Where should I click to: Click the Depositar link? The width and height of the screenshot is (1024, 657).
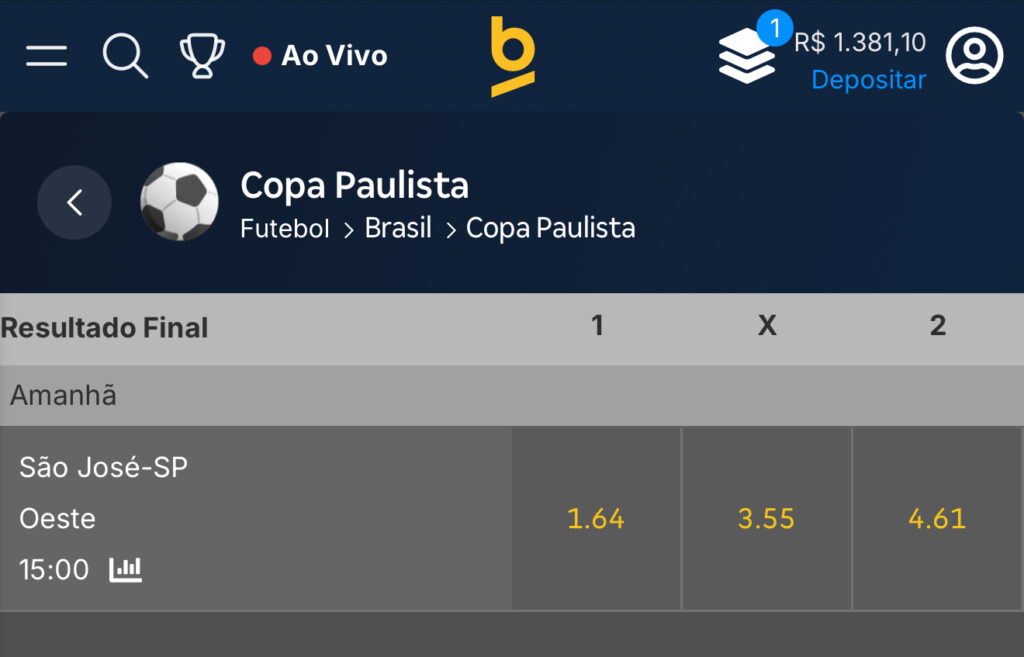(x=868, y=80)
